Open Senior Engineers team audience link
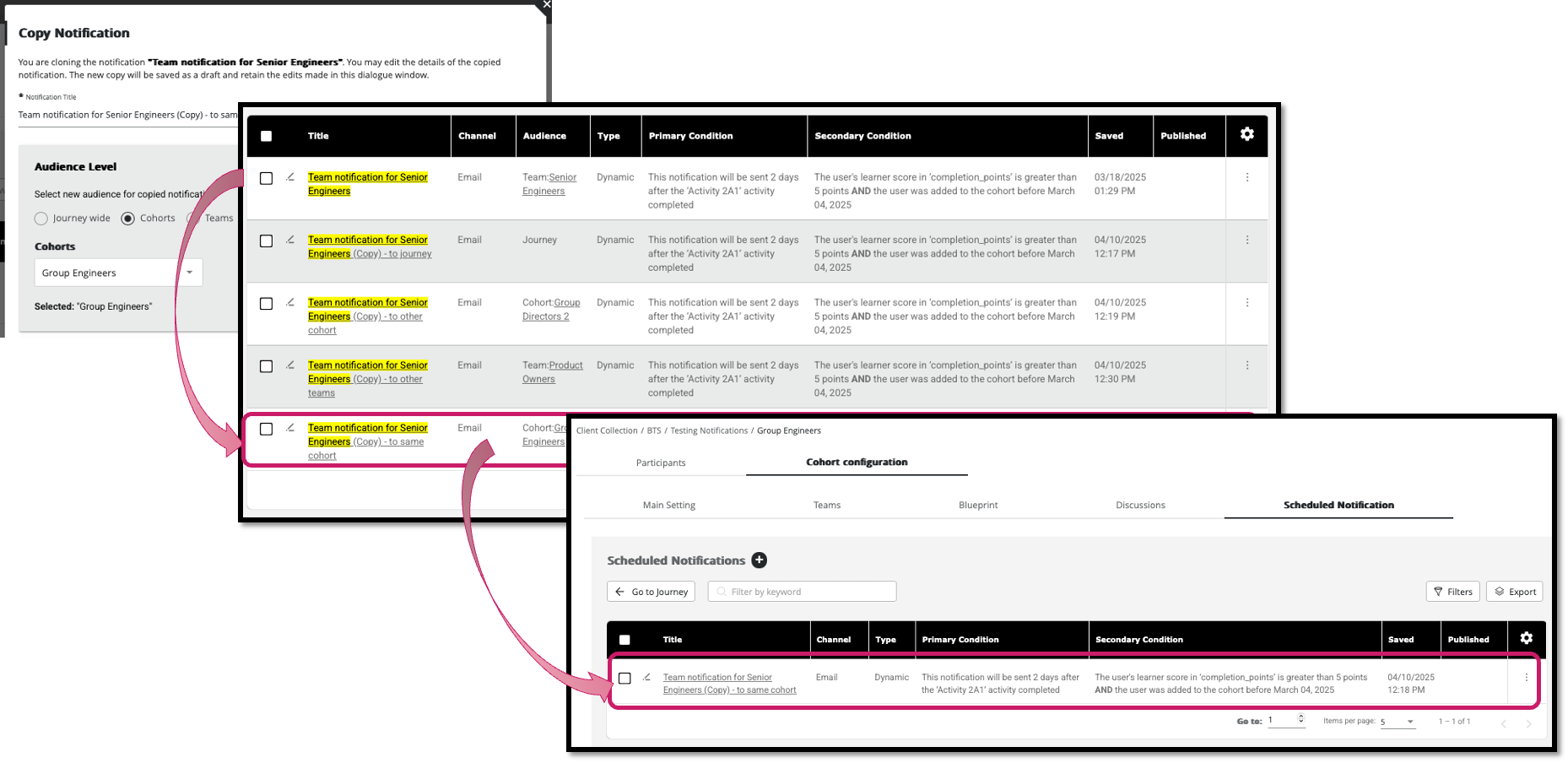Viewport: 1568px width, 763px height. [549, 184]
